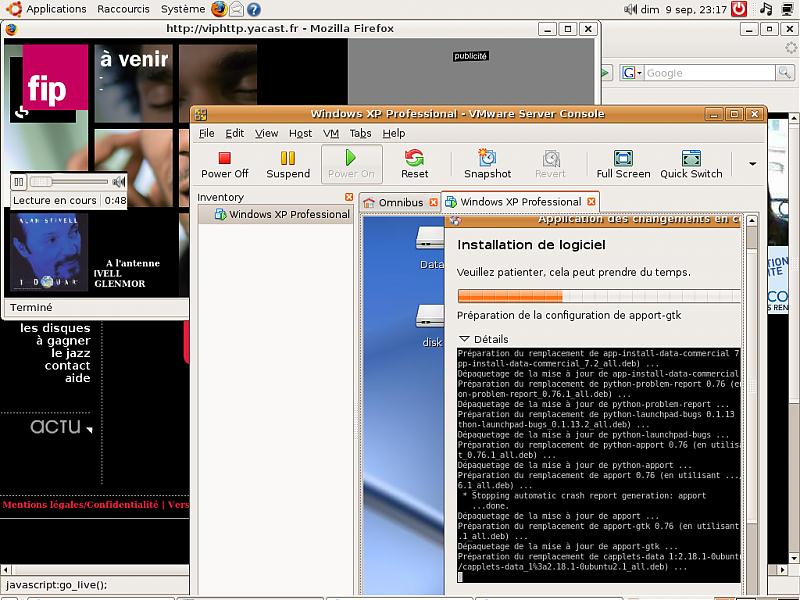Open the help icon in the panel
This screenshot has height=600, width=800.
[x=254, y=9]
